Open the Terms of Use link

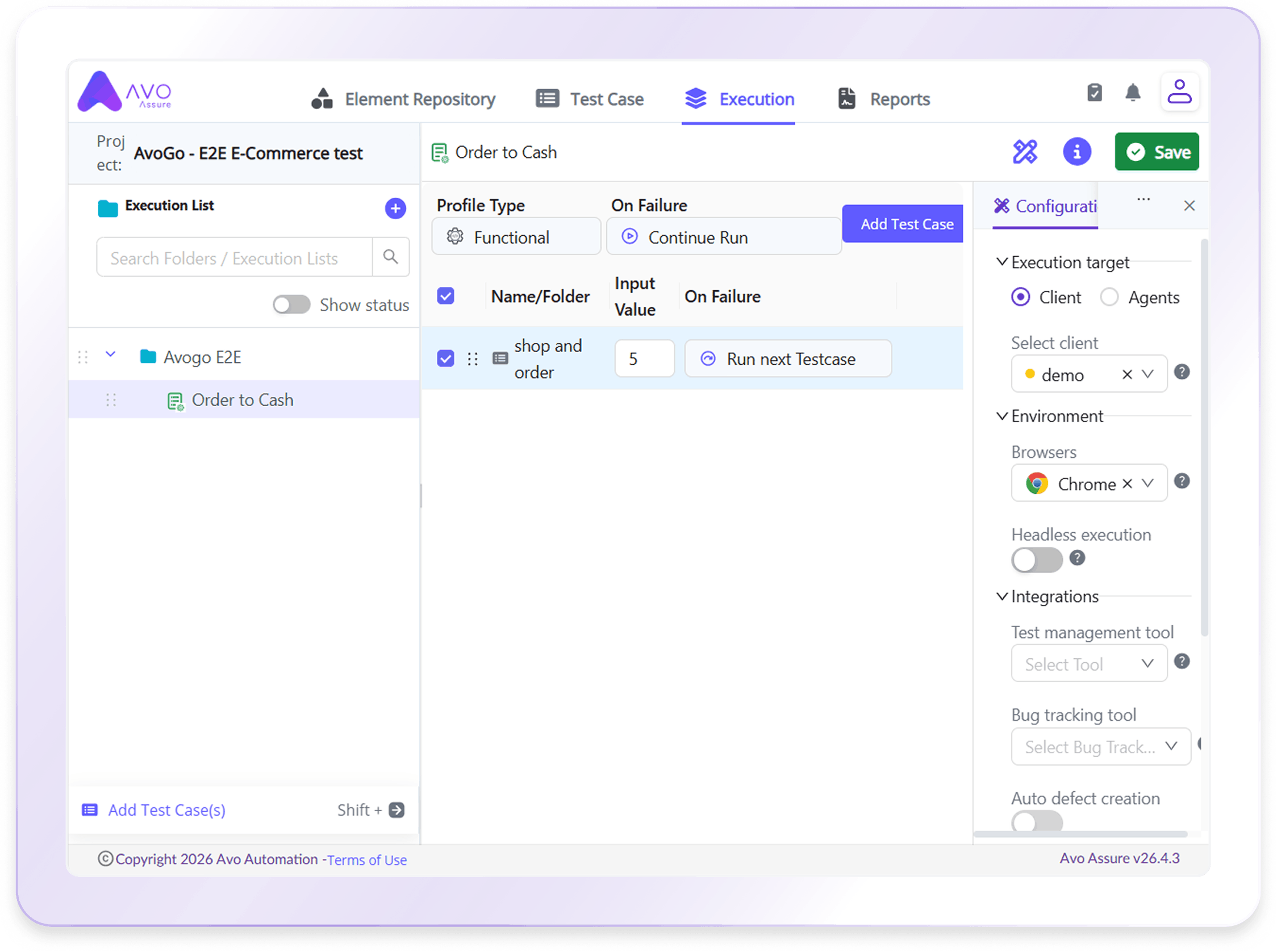click(367, 860)
